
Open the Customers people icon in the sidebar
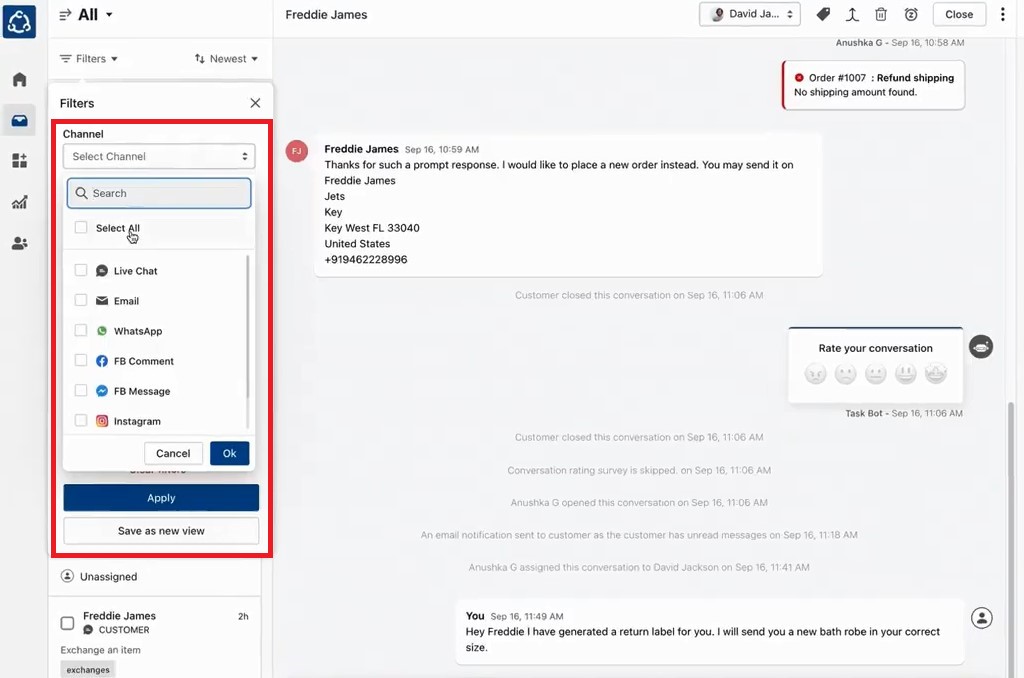pos(19,243)
